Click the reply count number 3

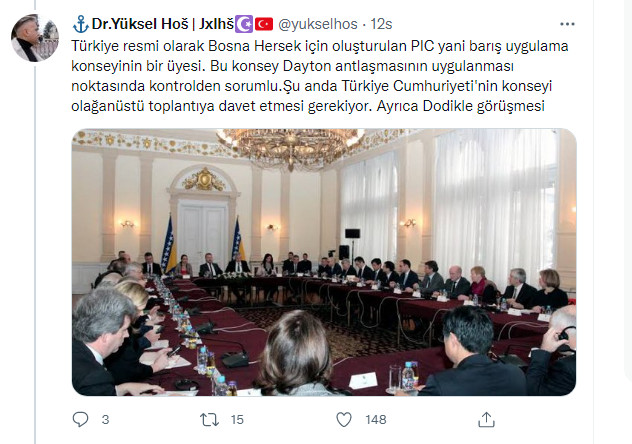(x=106, y=420)
